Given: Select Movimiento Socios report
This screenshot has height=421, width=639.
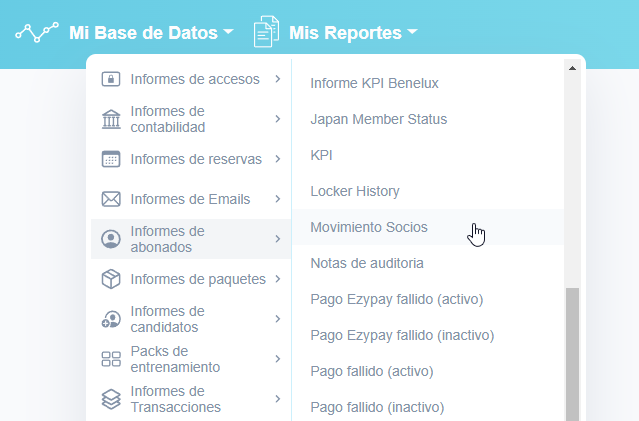Looking at the screenshot, I should click(369, 227).
